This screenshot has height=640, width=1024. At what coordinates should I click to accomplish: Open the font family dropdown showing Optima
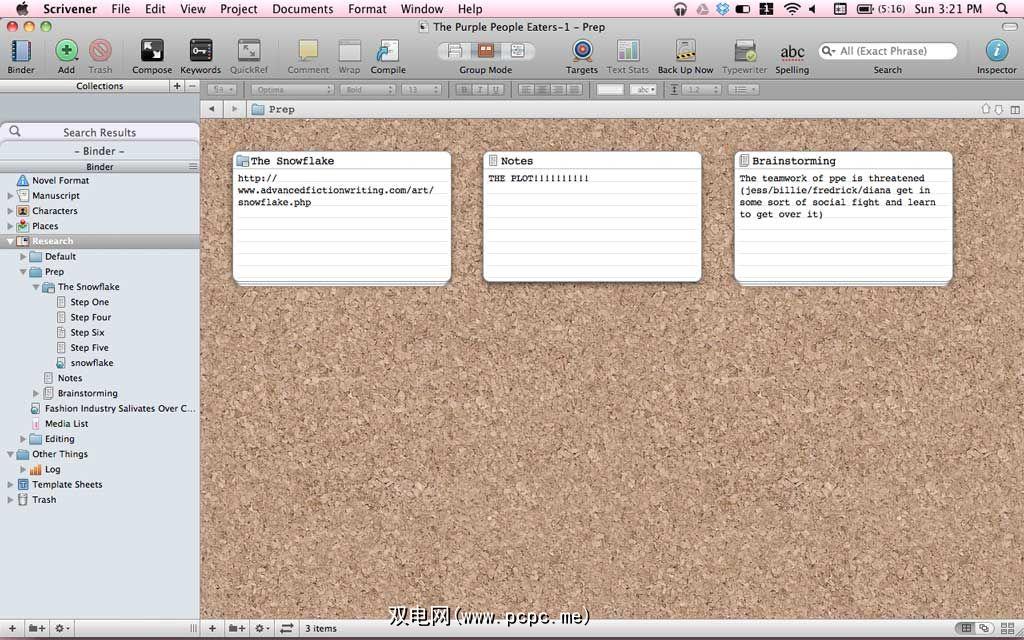click(x=291, y=90)
